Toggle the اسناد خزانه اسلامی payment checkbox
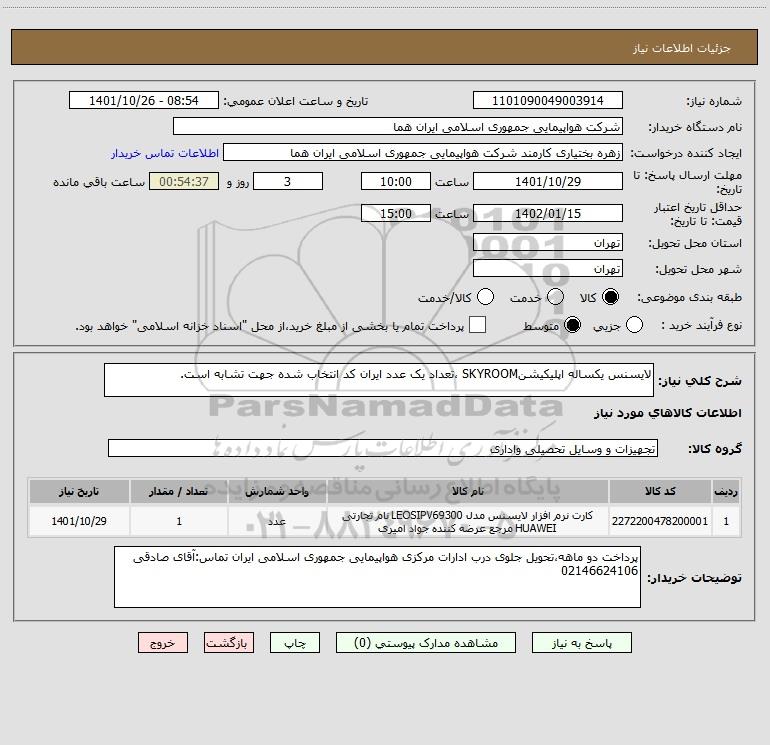 (x=477, y=325)
